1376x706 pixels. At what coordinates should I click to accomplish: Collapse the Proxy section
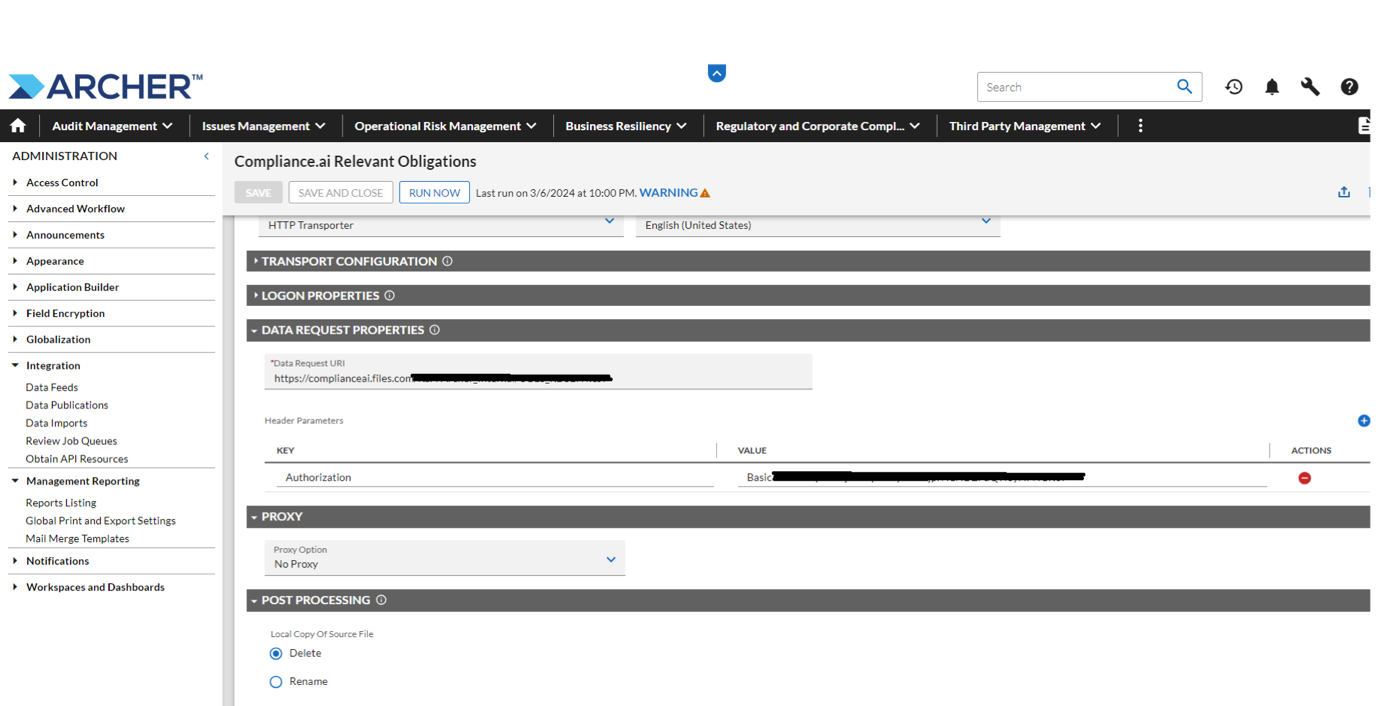(255, 517)
